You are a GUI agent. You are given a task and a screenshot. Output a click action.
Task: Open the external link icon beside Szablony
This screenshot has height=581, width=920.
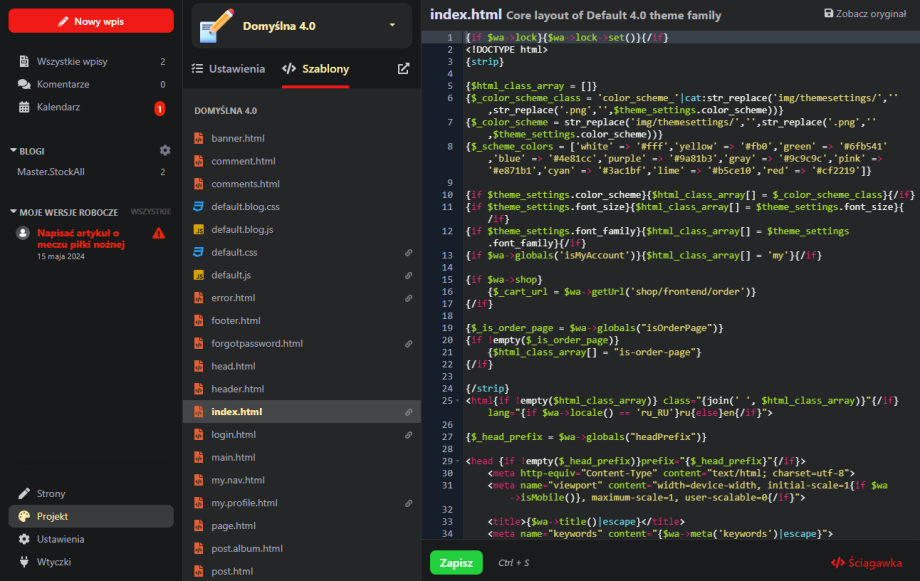pos(403,69)
